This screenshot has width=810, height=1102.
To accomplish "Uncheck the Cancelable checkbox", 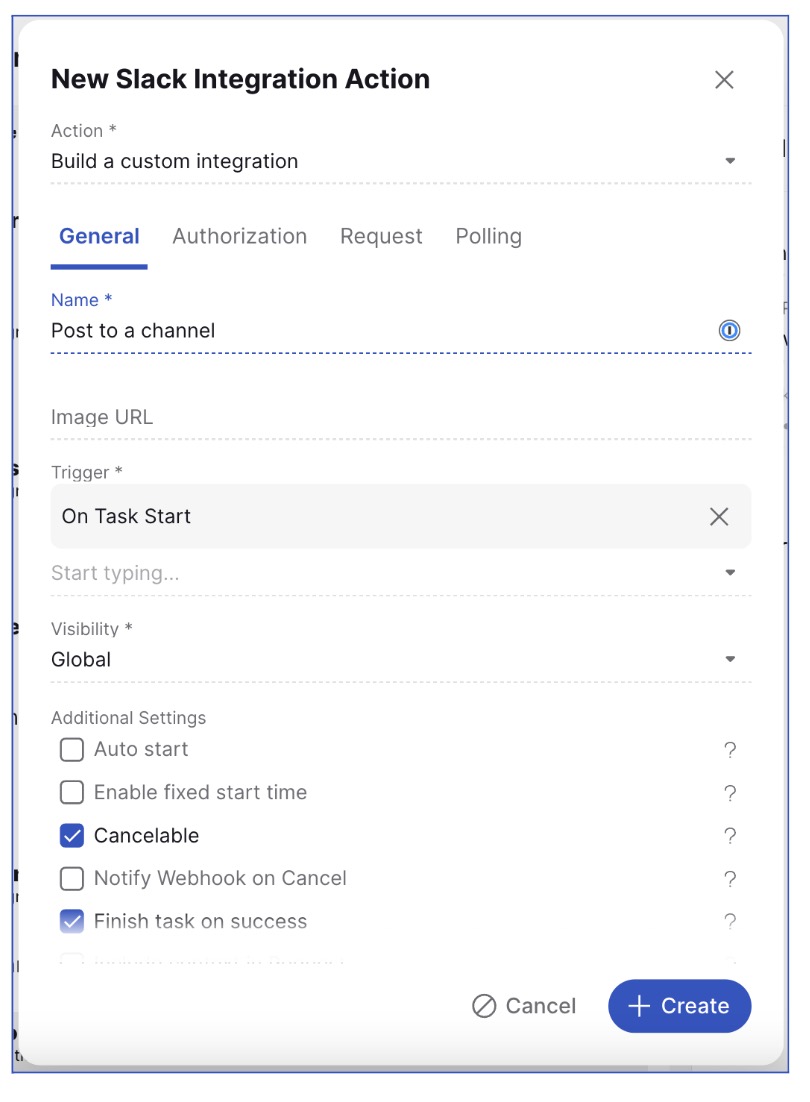I will coord(72,836).
